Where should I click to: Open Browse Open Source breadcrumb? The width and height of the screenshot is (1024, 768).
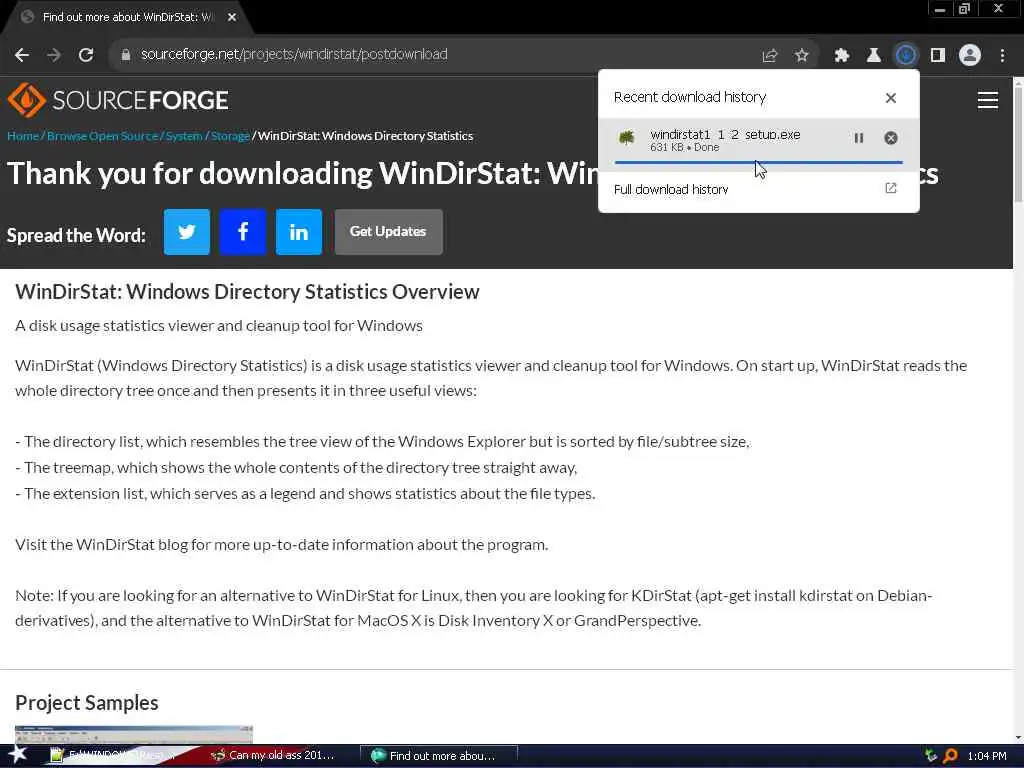click(x=103, y=136)
